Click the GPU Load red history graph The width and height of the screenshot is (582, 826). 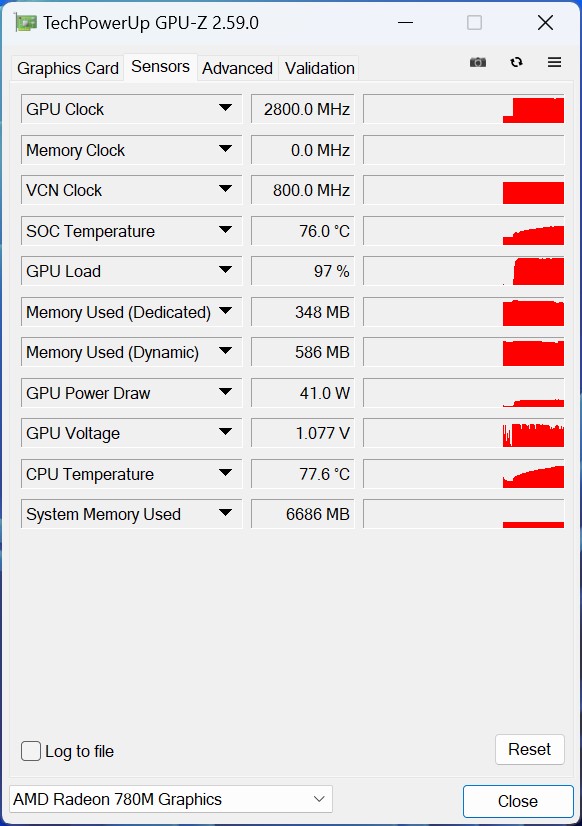463,271
